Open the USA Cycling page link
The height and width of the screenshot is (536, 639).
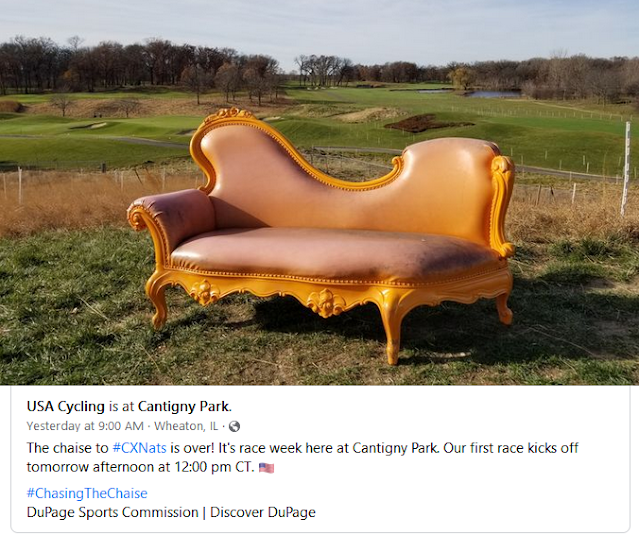pos(66,406)
